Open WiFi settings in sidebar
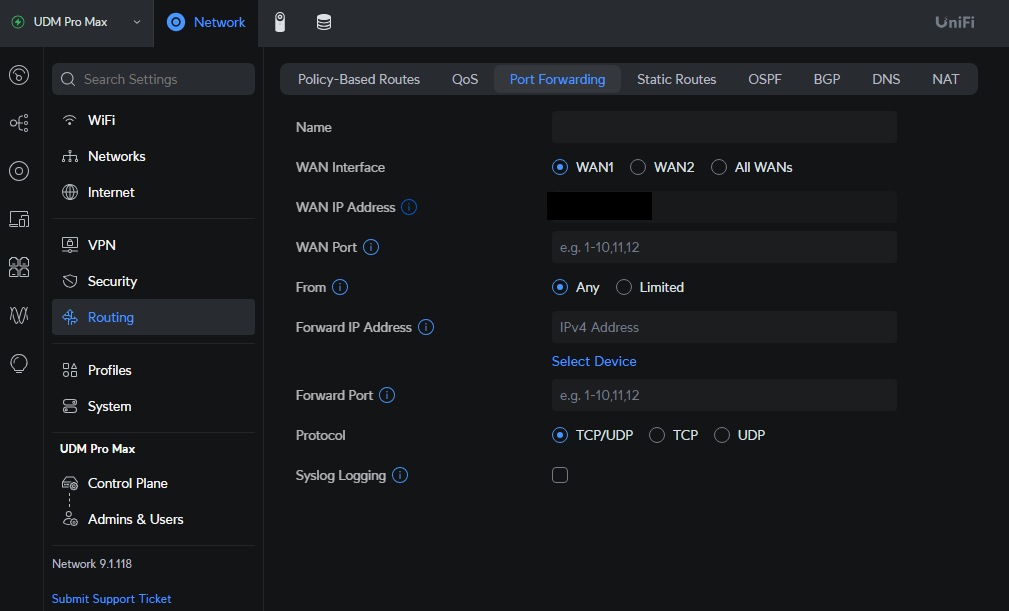The width and height of the screenshot is (1009, 611). point(153,120)
